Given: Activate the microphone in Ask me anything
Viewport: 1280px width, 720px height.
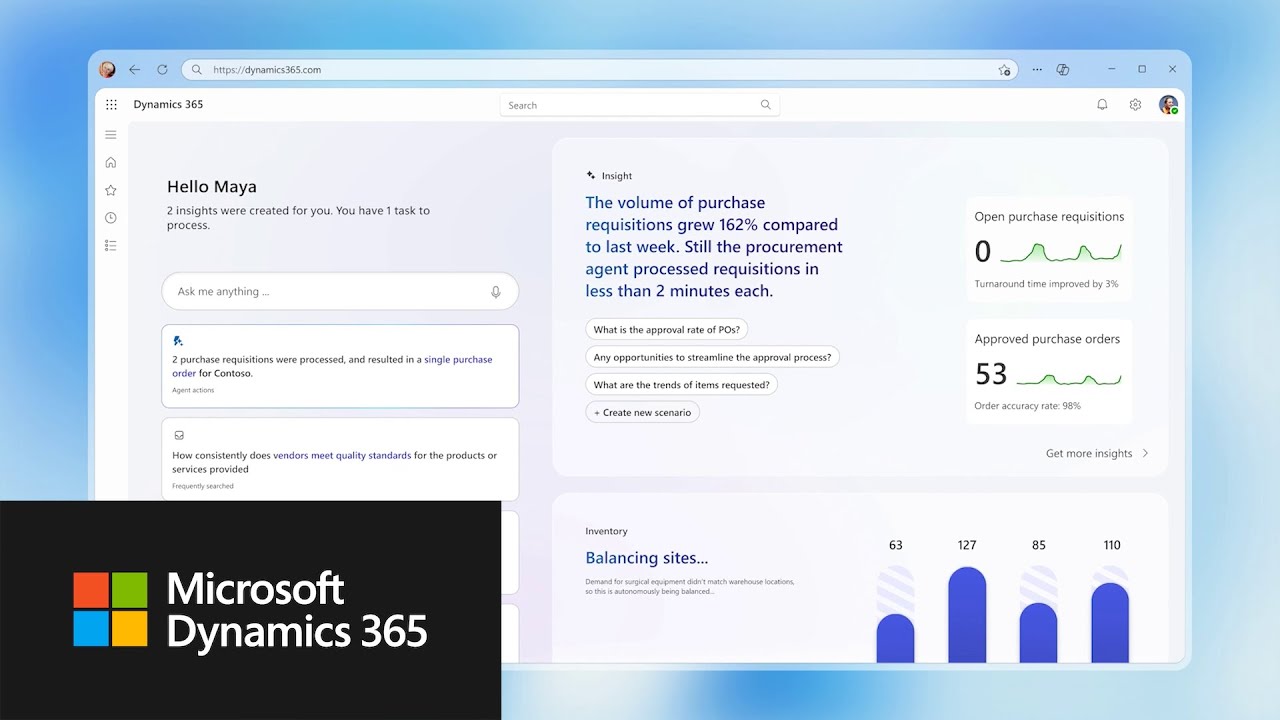Looking at the screenshot, I should (x=495, y=292).
